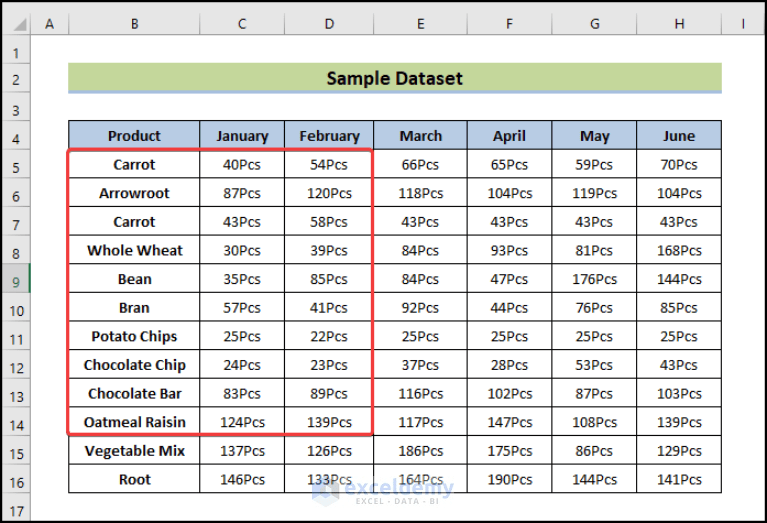Click the May header cell
This screenshot has width=767, height=523.
coord(594,136)
